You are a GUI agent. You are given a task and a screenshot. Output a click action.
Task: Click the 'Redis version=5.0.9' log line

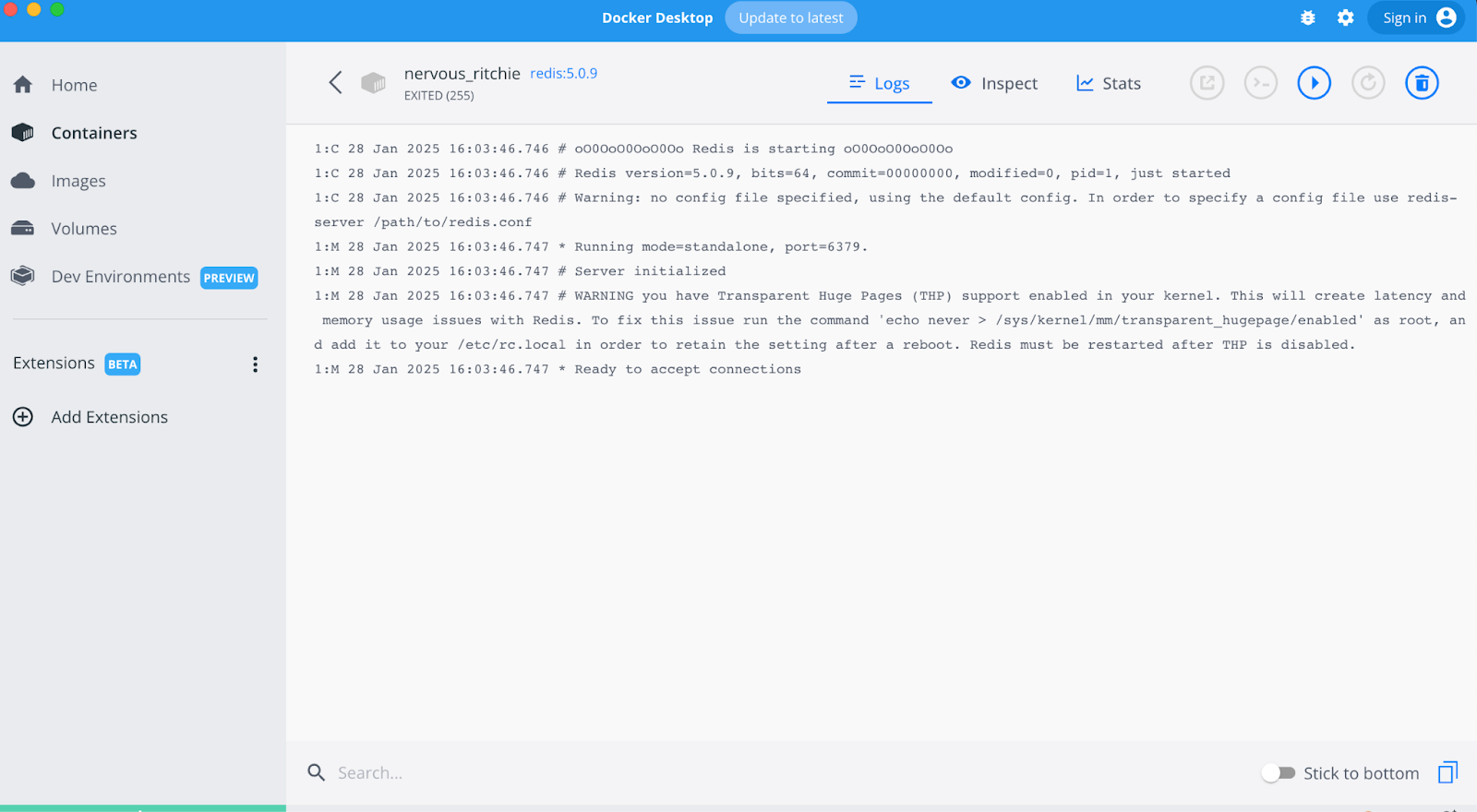pos(772,173)
